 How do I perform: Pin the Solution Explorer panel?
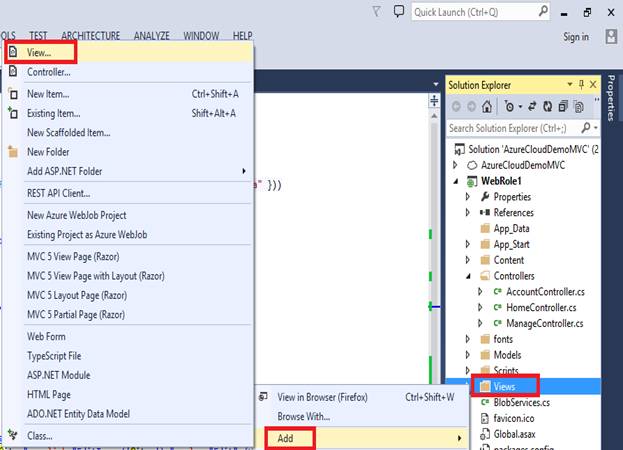(581, 84)
